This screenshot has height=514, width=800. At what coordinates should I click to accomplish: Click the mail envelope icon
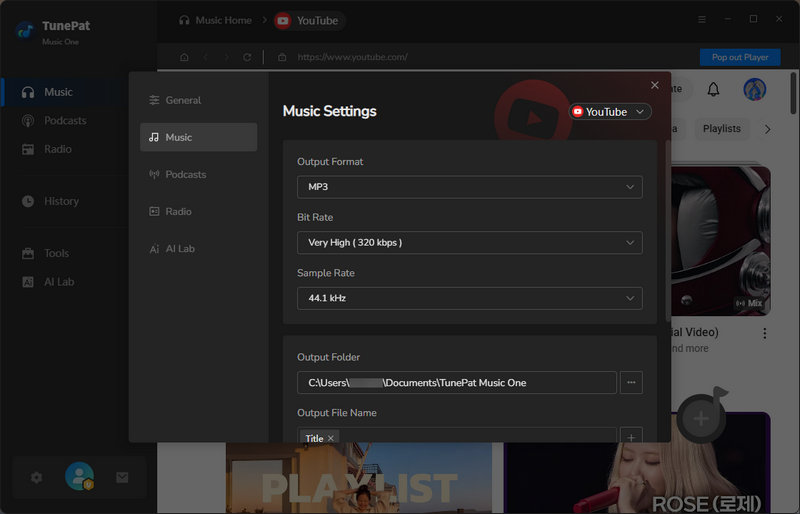122,478
